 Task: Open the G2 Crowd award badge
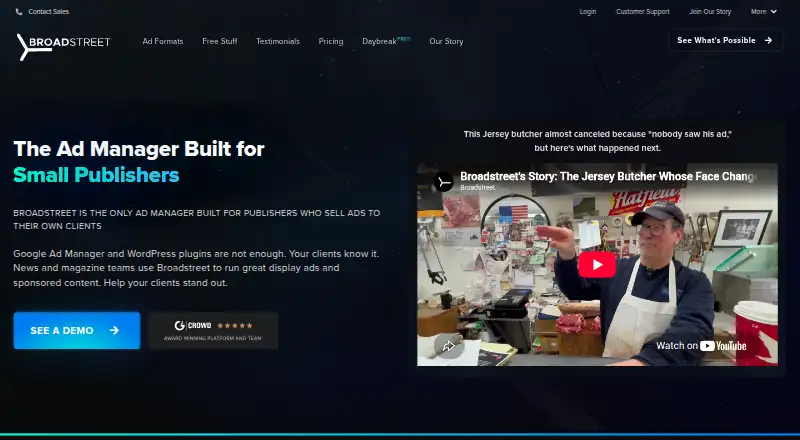point(213,330)
